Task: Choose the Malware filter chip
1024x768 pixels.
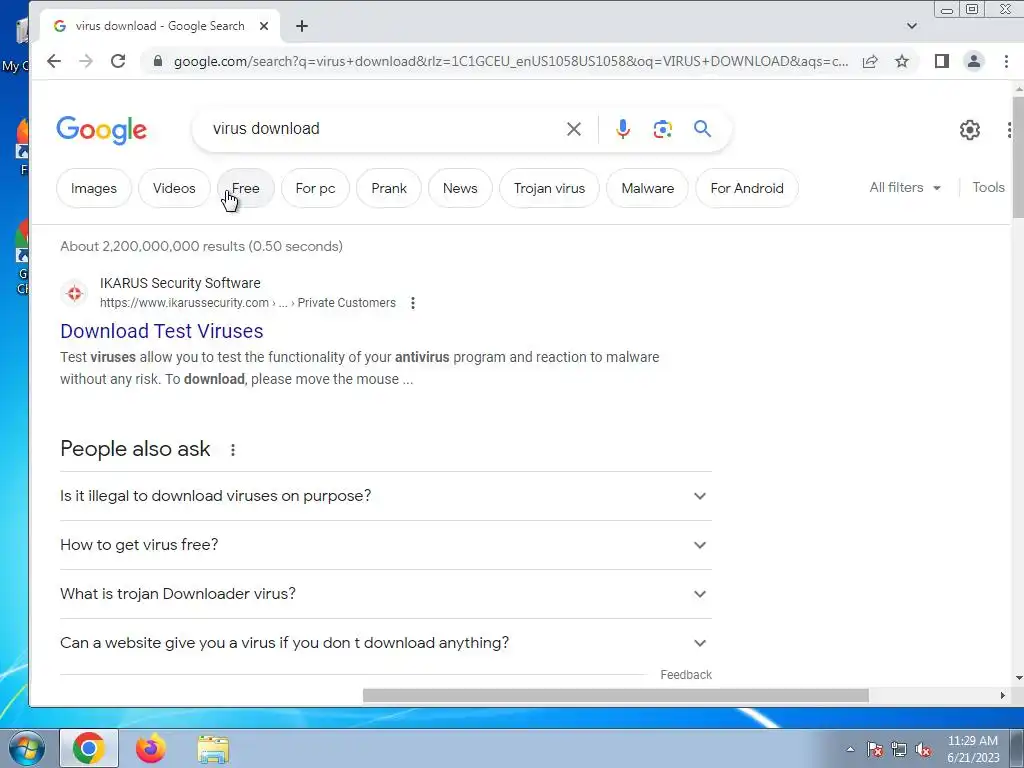Action: pyautogui.click(x=647, y=188)
